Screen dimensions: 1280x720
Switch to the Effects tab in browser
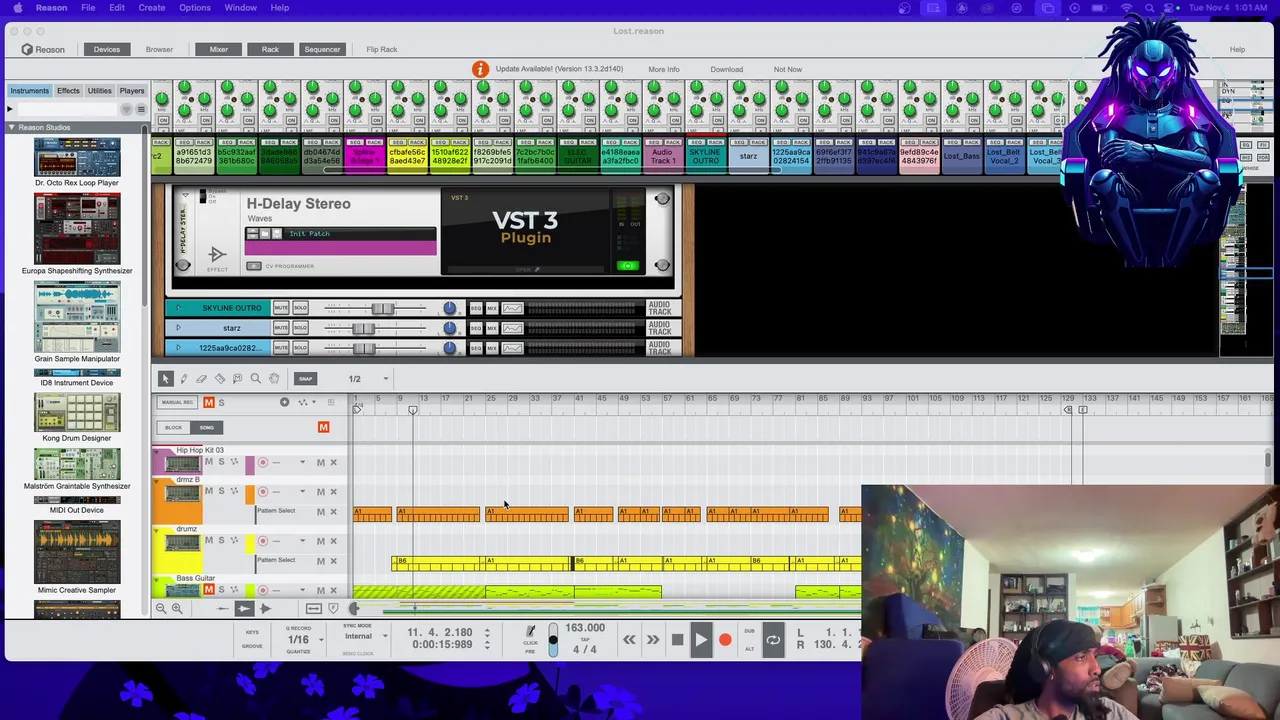point(68,91)
